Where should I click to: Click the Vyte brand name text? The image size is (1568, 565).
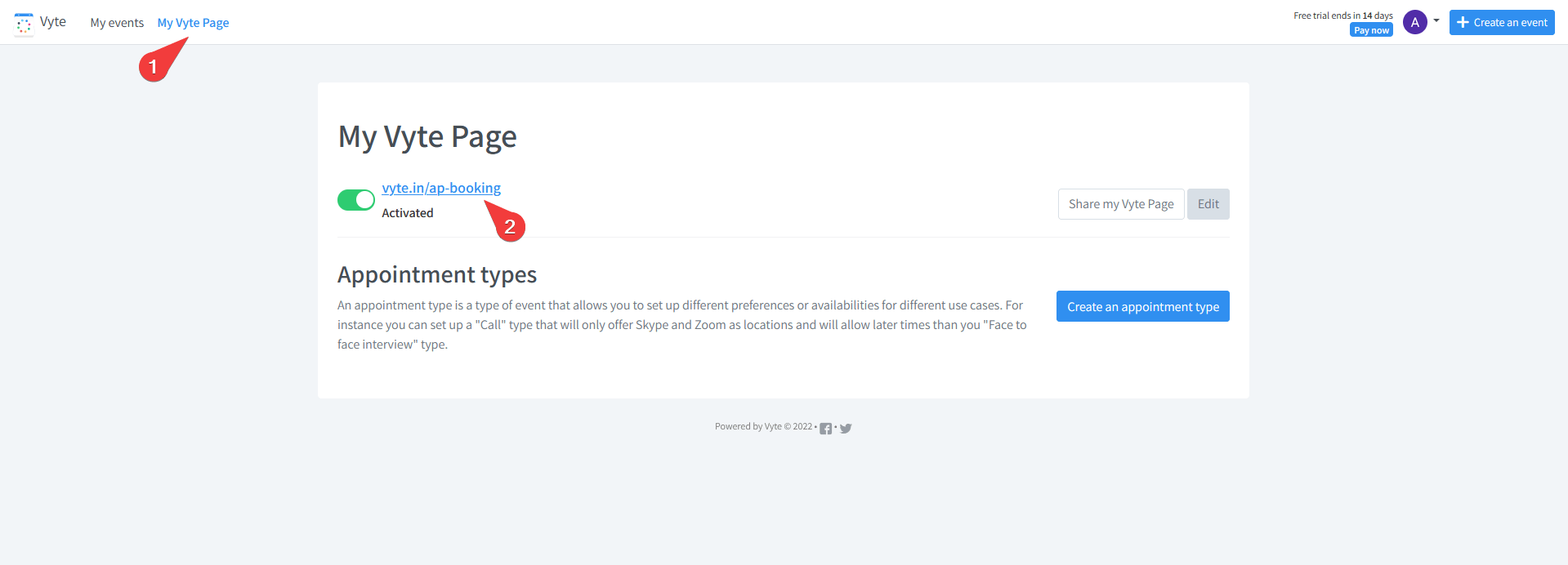click(53, 22)
